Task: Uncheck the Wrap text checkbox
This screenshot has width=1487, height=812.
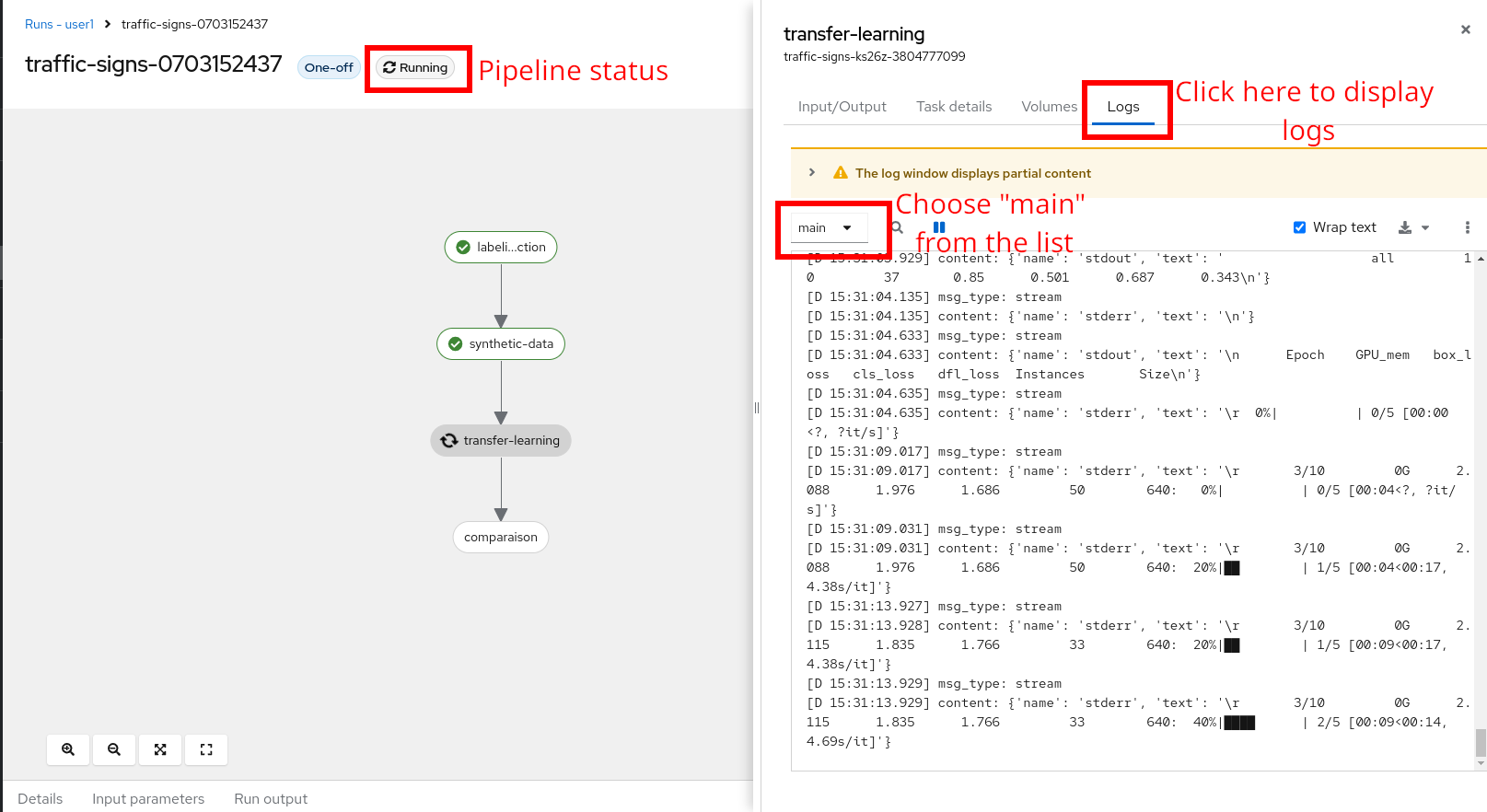Action: [x=1299, y=227]
